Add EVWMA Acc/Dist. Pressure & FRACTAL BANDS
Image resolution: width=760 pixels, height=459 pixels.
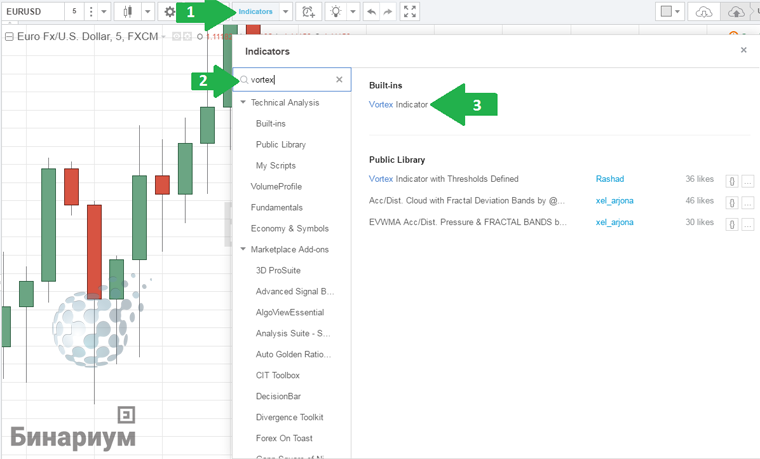(467, 222)
